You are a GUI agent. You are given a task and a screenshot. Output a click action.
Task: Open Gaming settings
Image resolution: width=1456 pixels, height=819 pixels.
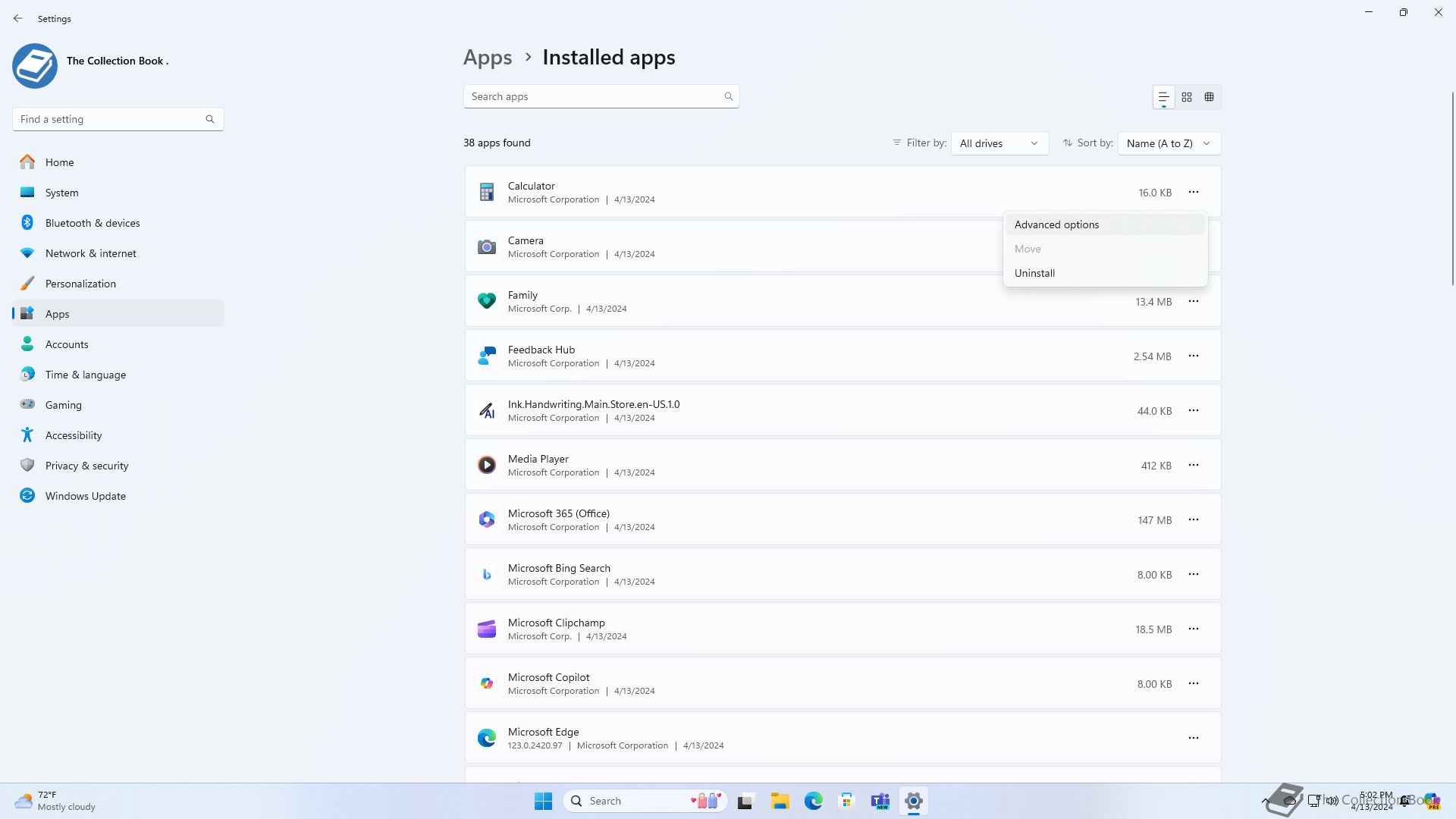tap(118, 405)
